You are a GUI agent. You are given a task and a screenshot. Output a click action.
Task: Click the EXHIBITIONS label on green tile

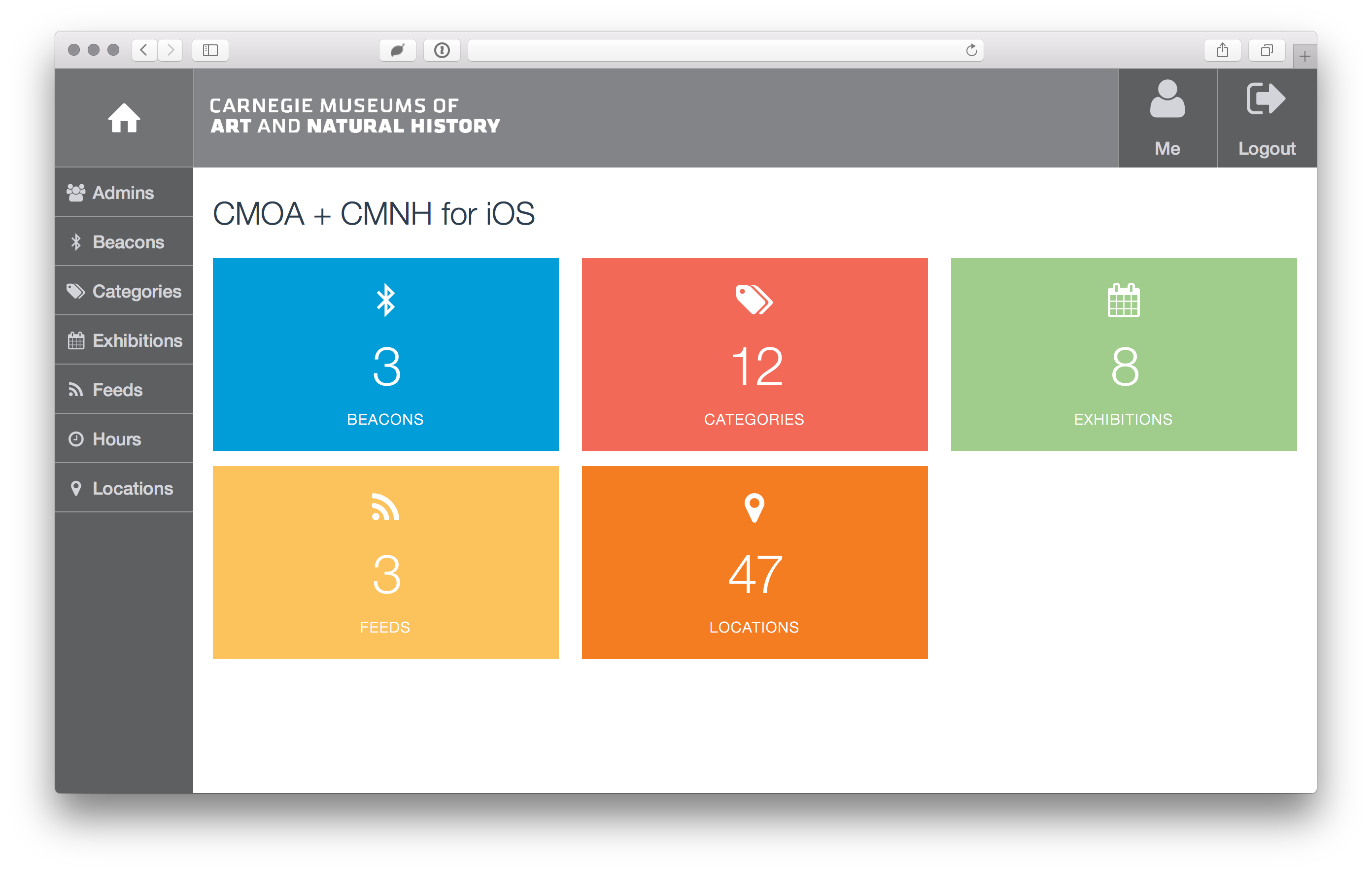tap(1123, 419)
